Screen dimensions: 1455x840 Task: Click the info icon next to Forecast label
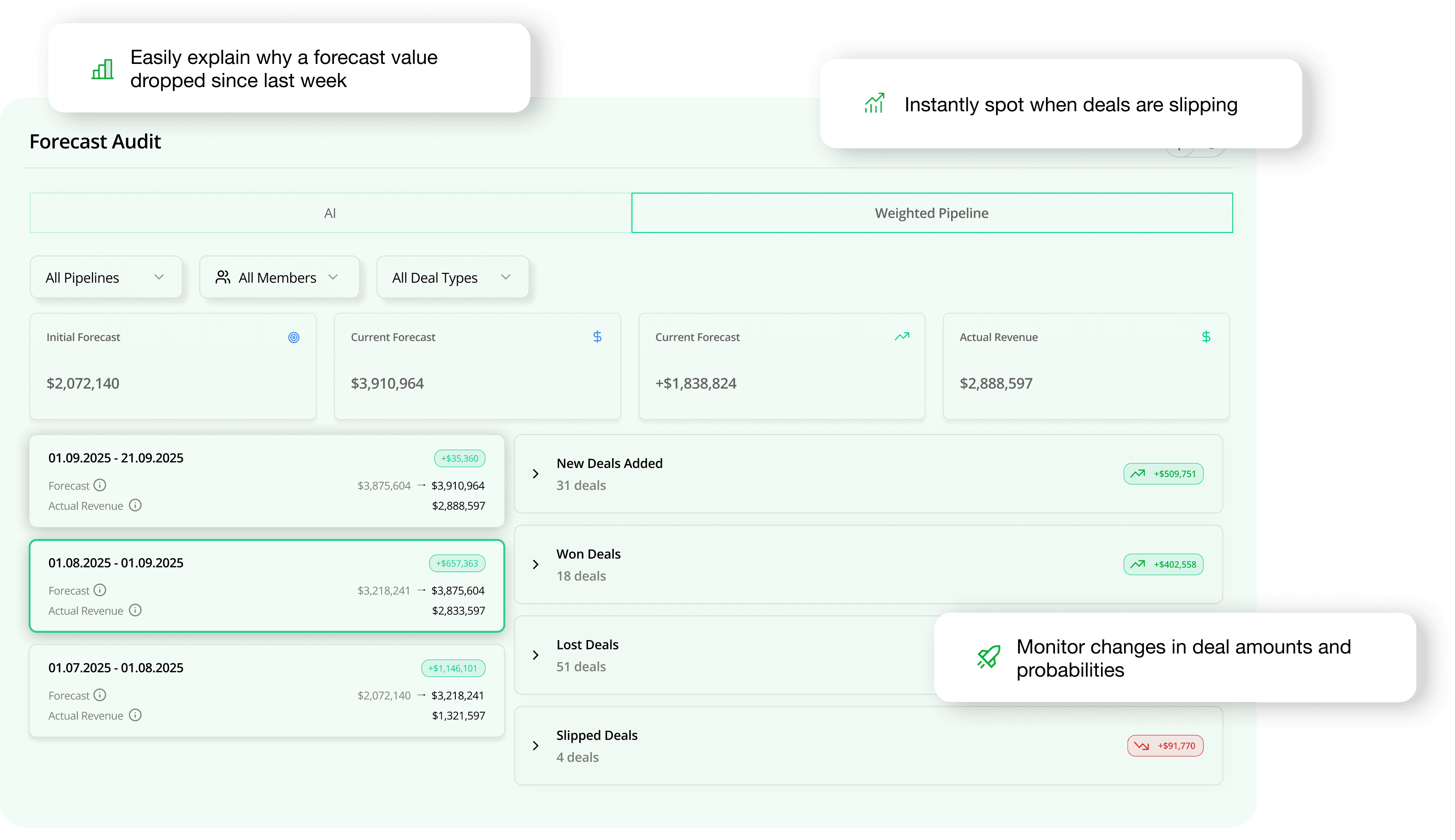tap(100, 485)
